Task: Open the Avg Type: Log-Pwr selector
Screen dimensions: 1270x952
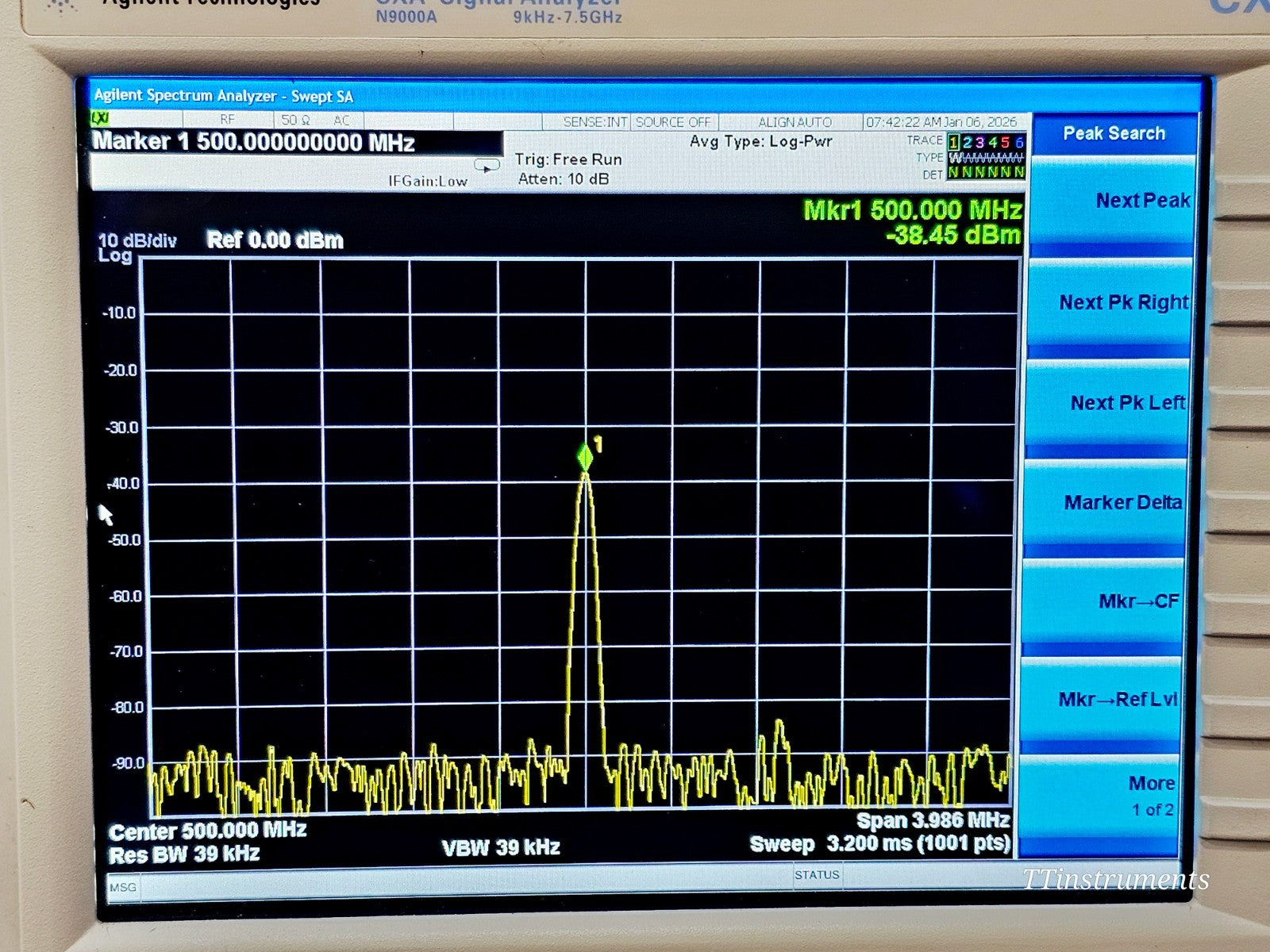Action: click(762, 140)
